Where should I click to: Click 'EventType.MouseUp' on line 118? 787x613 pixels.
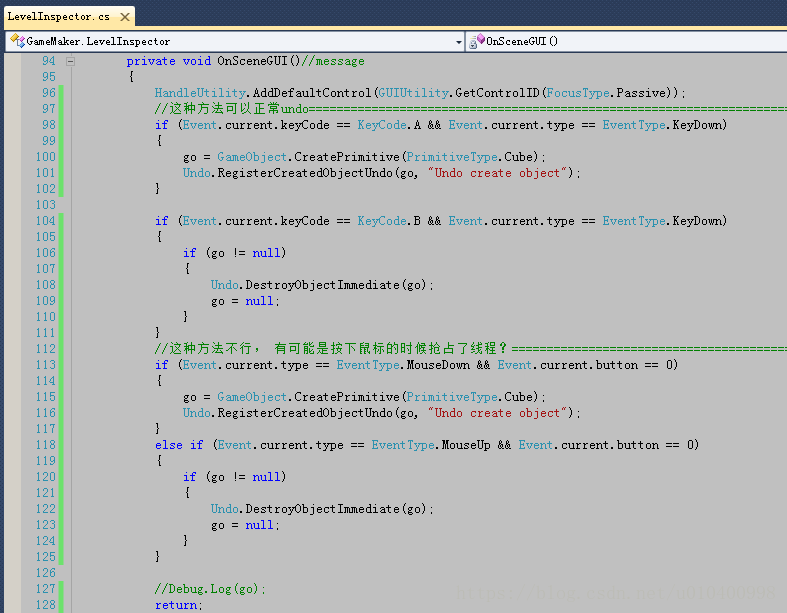pyautogui.click(x=431, y=445)
